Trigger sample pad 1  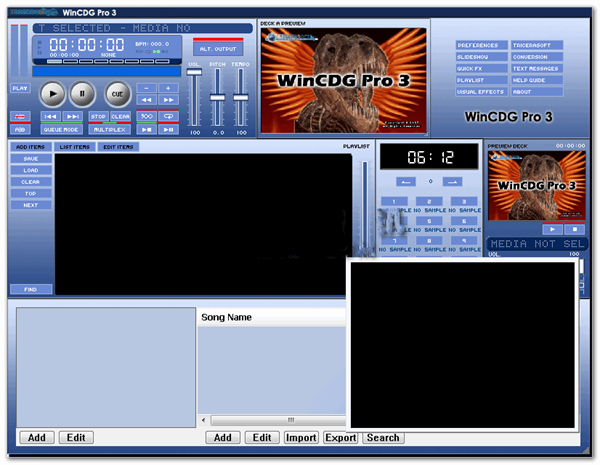[395, 202]
